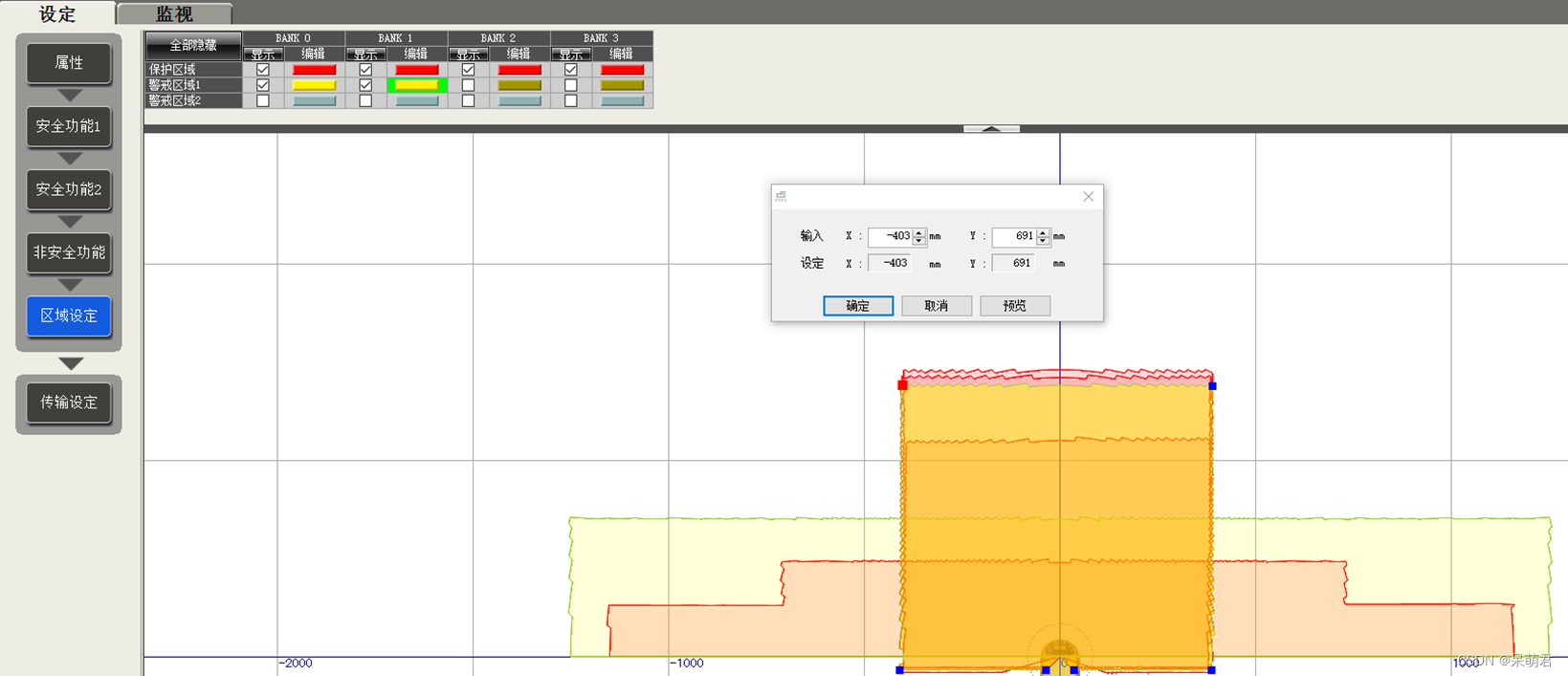Select the blue bottom-left vertex handle
This screenshot has width=1568, height=676.
tap(899, 669)
